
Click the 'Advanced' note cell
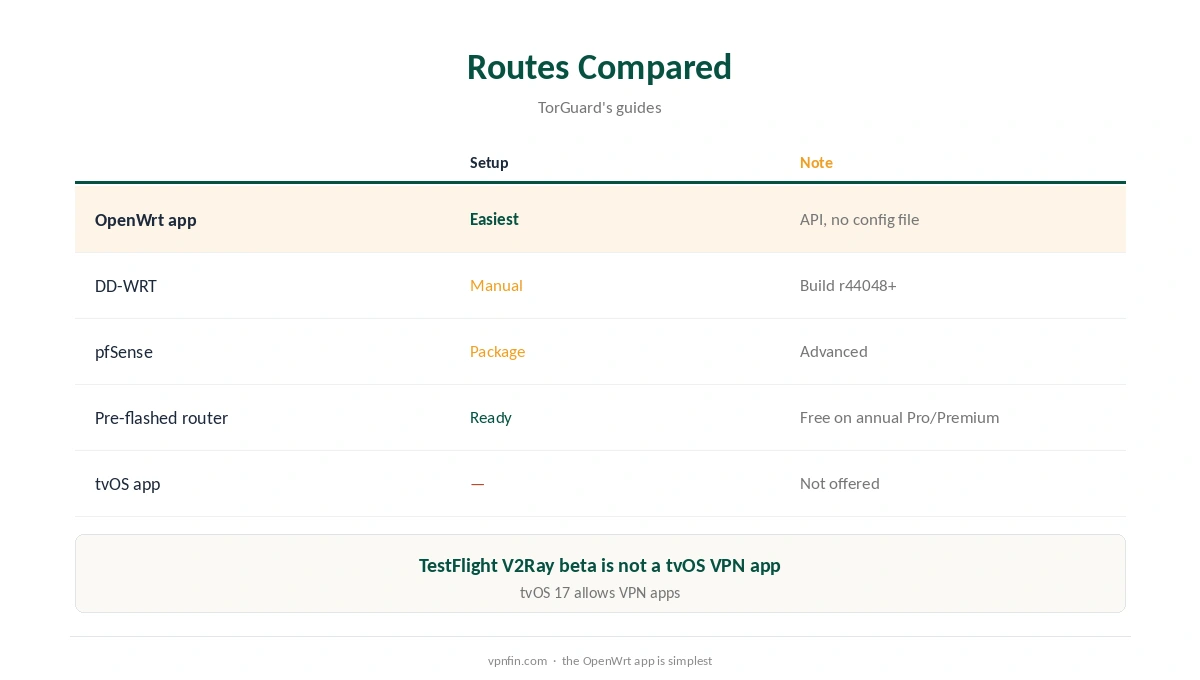(x=833, y=351)
